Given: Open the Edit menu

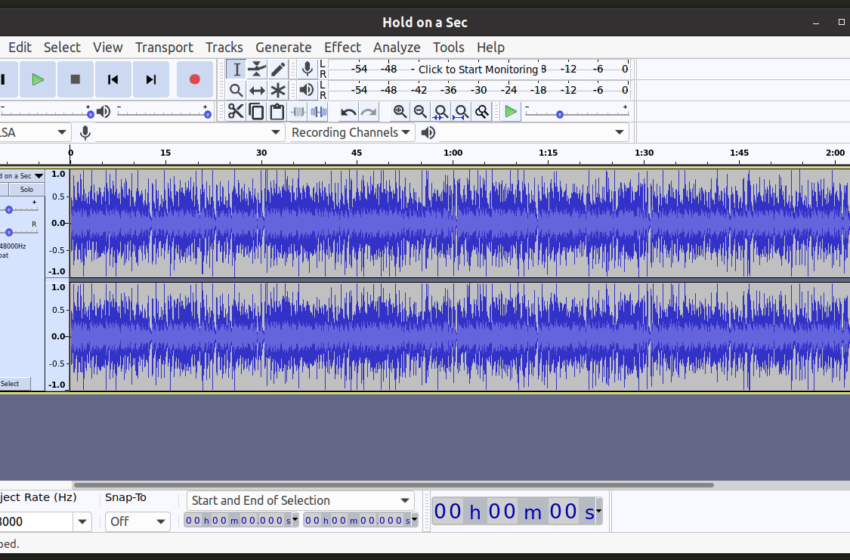Looking at the screenshot, I should pyautogui.click(x=20, y=47).
